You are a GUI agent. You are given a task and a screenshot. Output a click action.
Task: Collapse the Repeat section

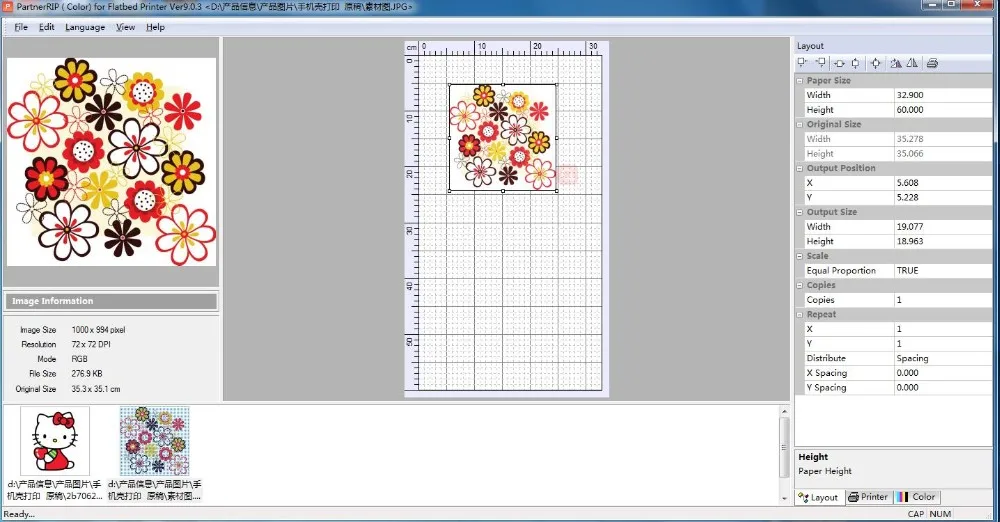tap(800, 315)
